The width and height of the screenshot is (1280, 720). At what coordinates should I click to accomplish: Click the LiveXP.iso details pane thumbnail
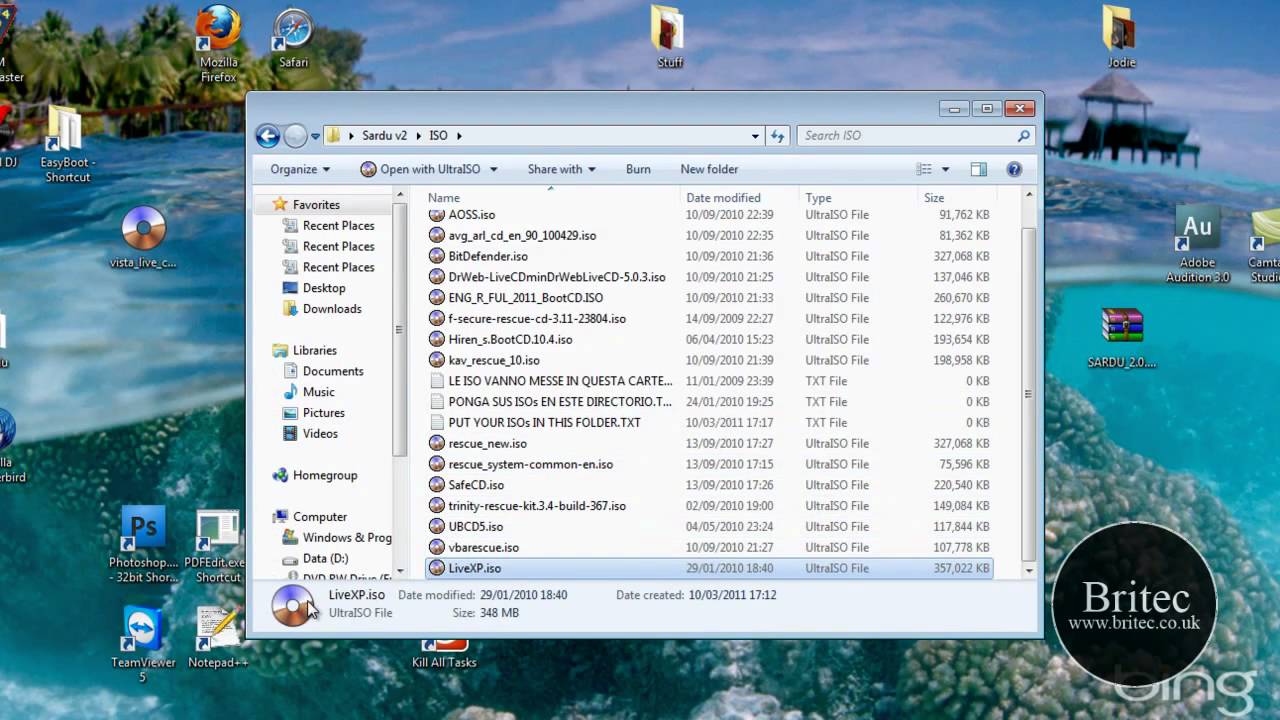[293, 605]
